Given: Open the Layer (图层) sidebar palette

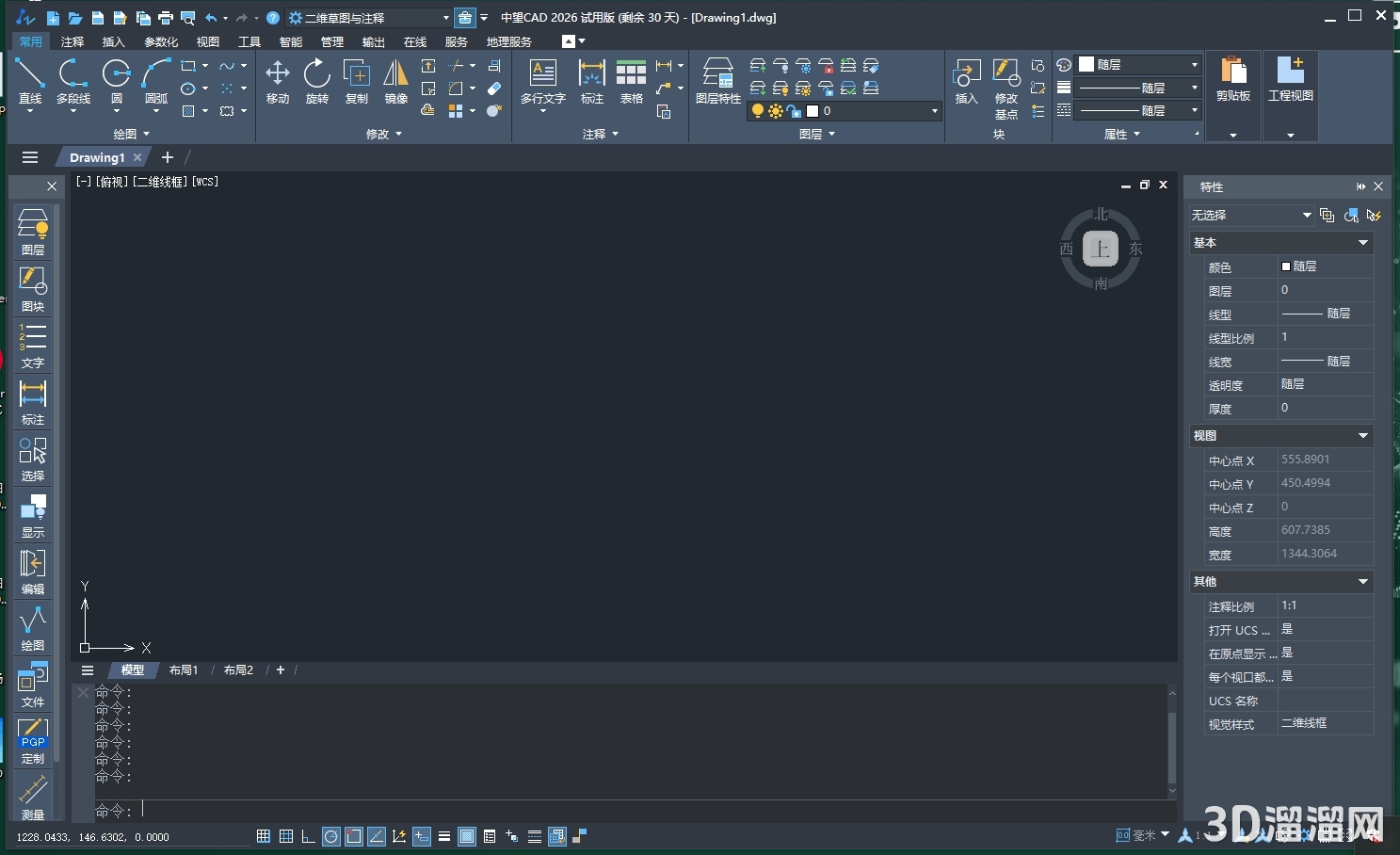Looking at the screenshot, I should pyautogui.click(x=33, y=232).
